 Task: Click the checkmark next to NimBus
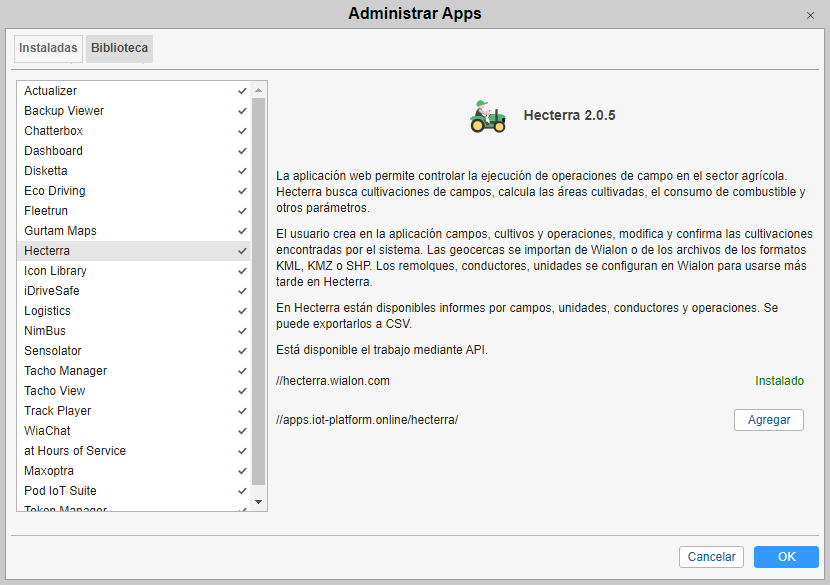[x=242, y=331]
